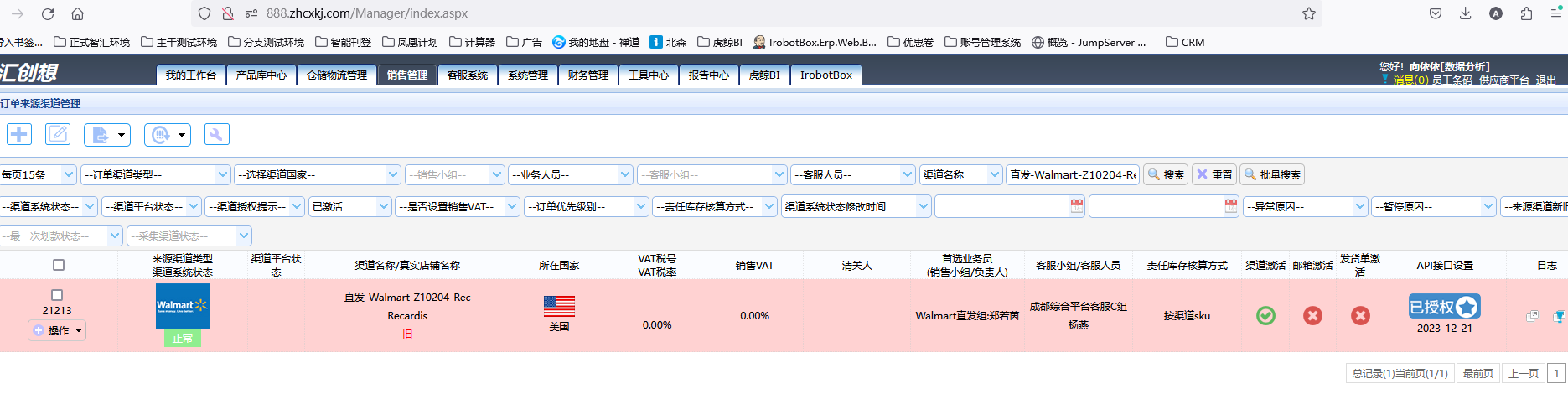Check the row 21213 checkbox

57,295
